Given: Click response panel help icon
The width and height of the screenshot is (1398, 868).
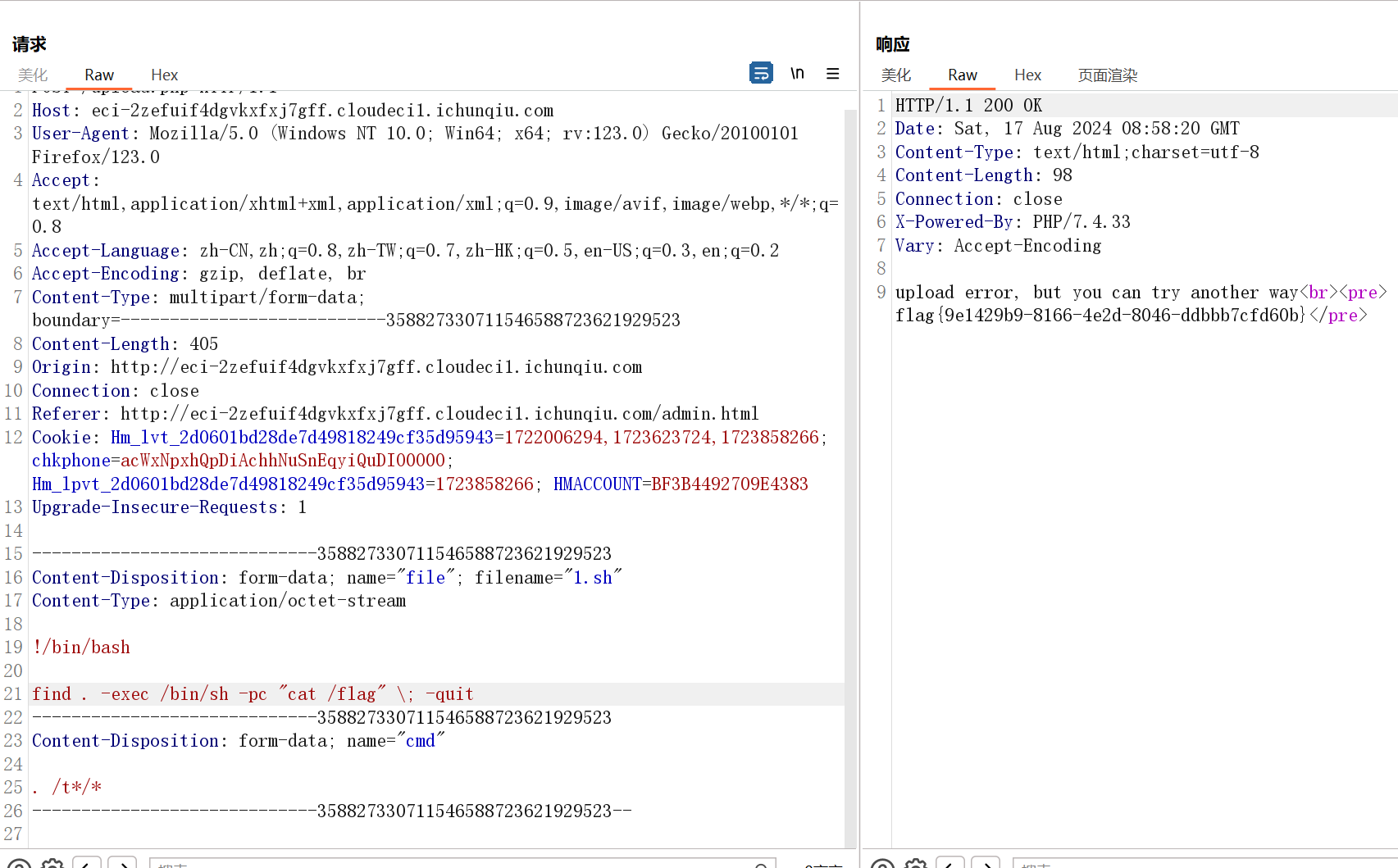Looking at the screenshot, I should point(882,863).
